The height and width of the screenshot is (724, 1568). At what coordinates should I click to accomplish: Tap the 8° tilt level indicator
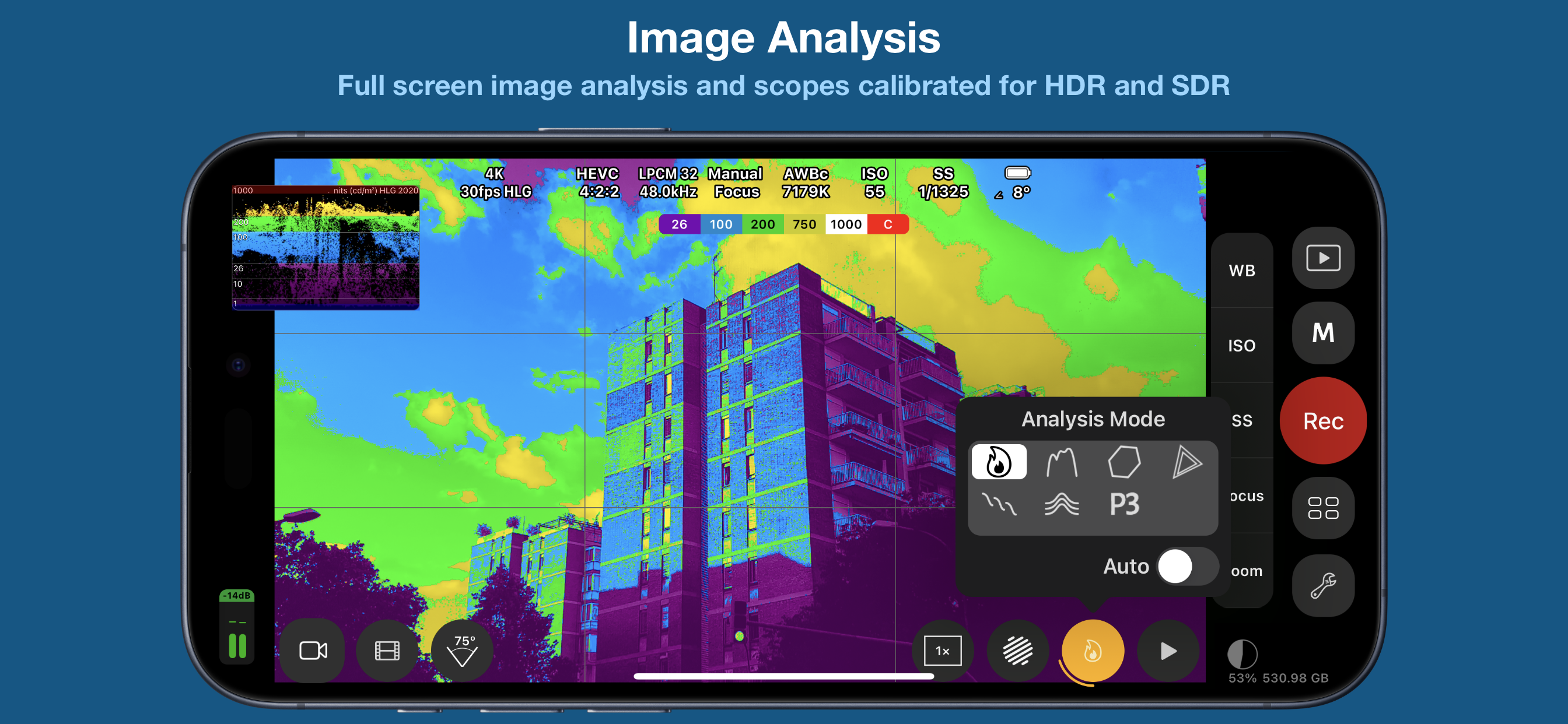point(1012,193)
